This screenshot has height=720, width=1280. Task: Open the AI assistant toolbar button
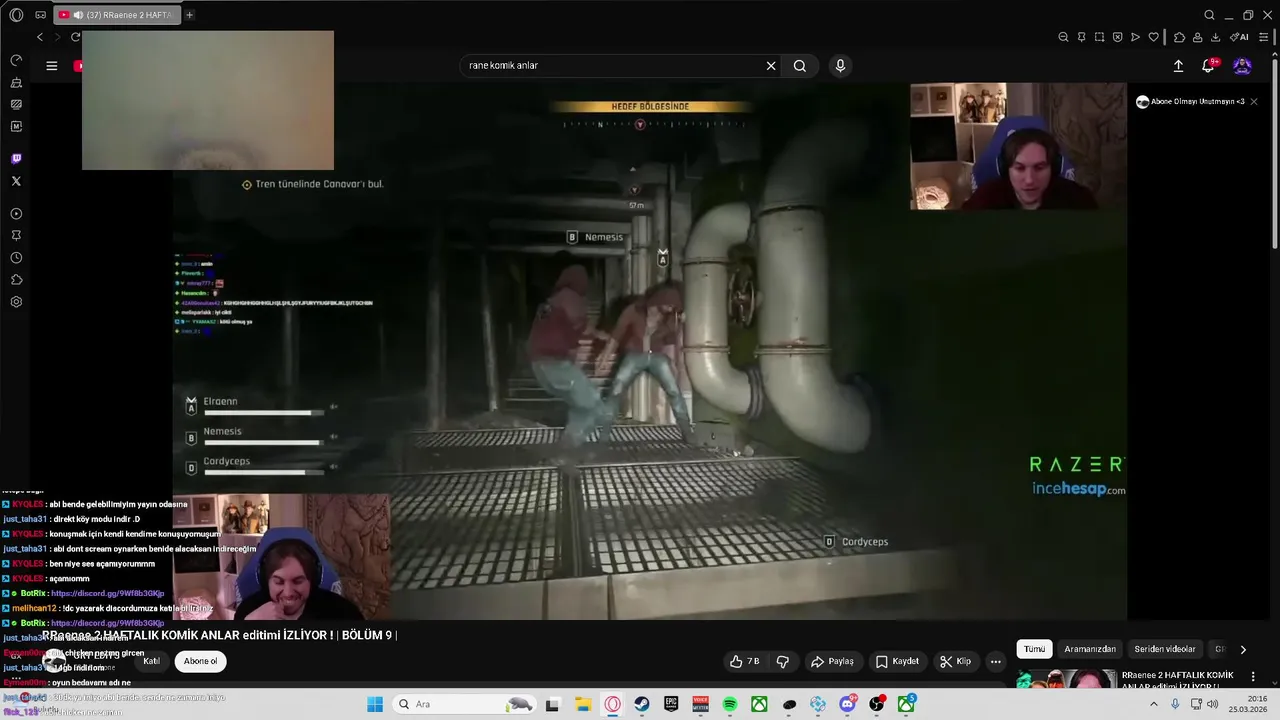click(x=1239, y=37)
